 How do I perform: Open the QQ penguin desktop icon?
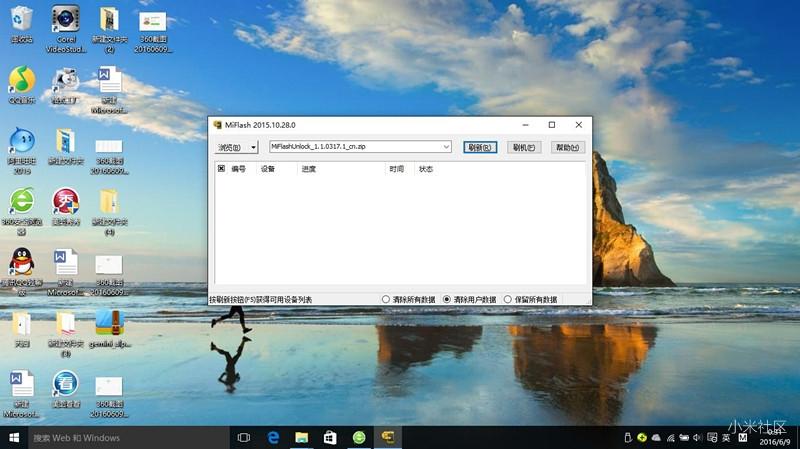tap(21, 264)
